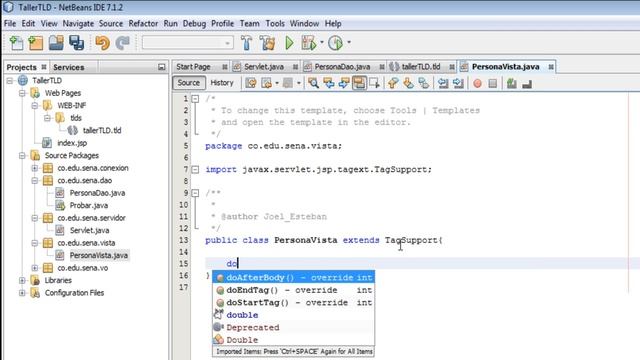Switch to the Start Page tab
Viewport: 640px width, 360px height.
(193, 67)
